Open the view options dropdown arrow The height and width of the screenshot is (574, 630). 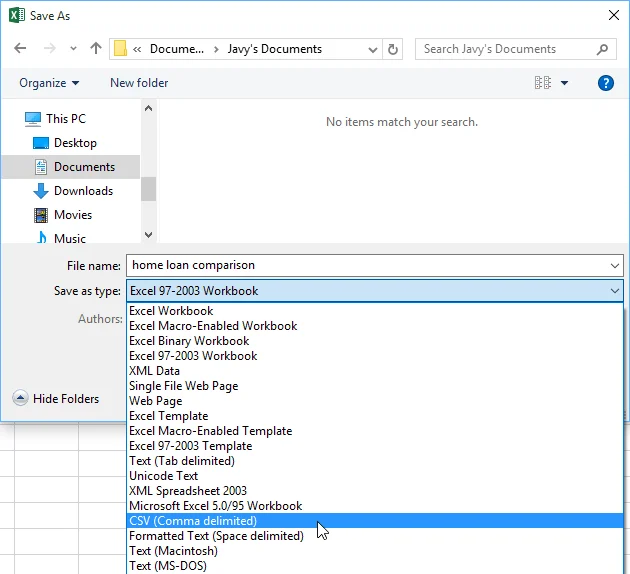pos(565,83)
